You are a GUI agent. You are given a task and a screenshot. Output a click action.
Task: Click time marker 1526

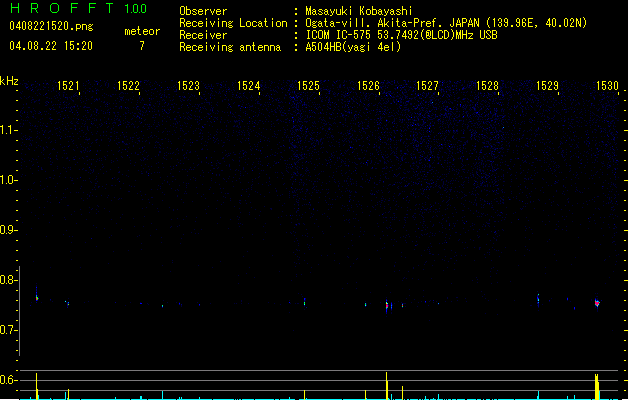coord(368,86)
